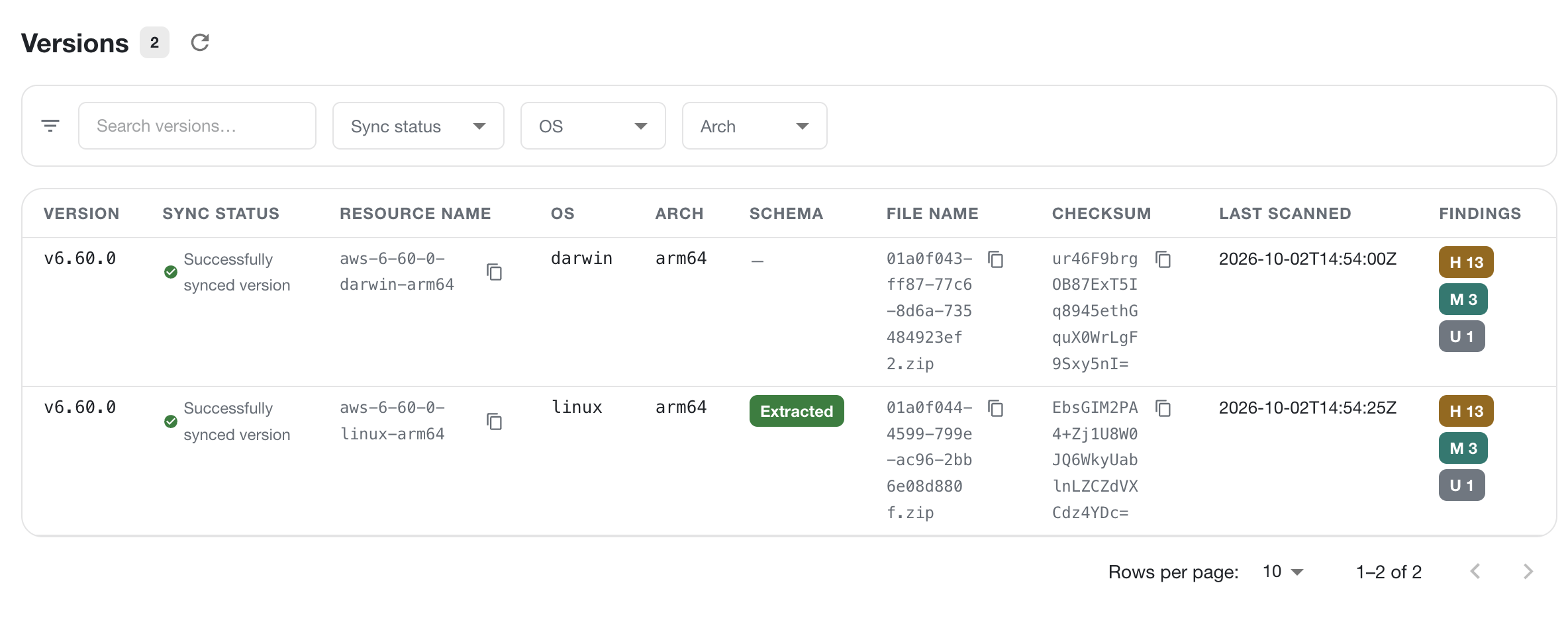Open U 1 findings badge in darwin row
The image size is (1568, 622).
click(x=1462, y=336)
